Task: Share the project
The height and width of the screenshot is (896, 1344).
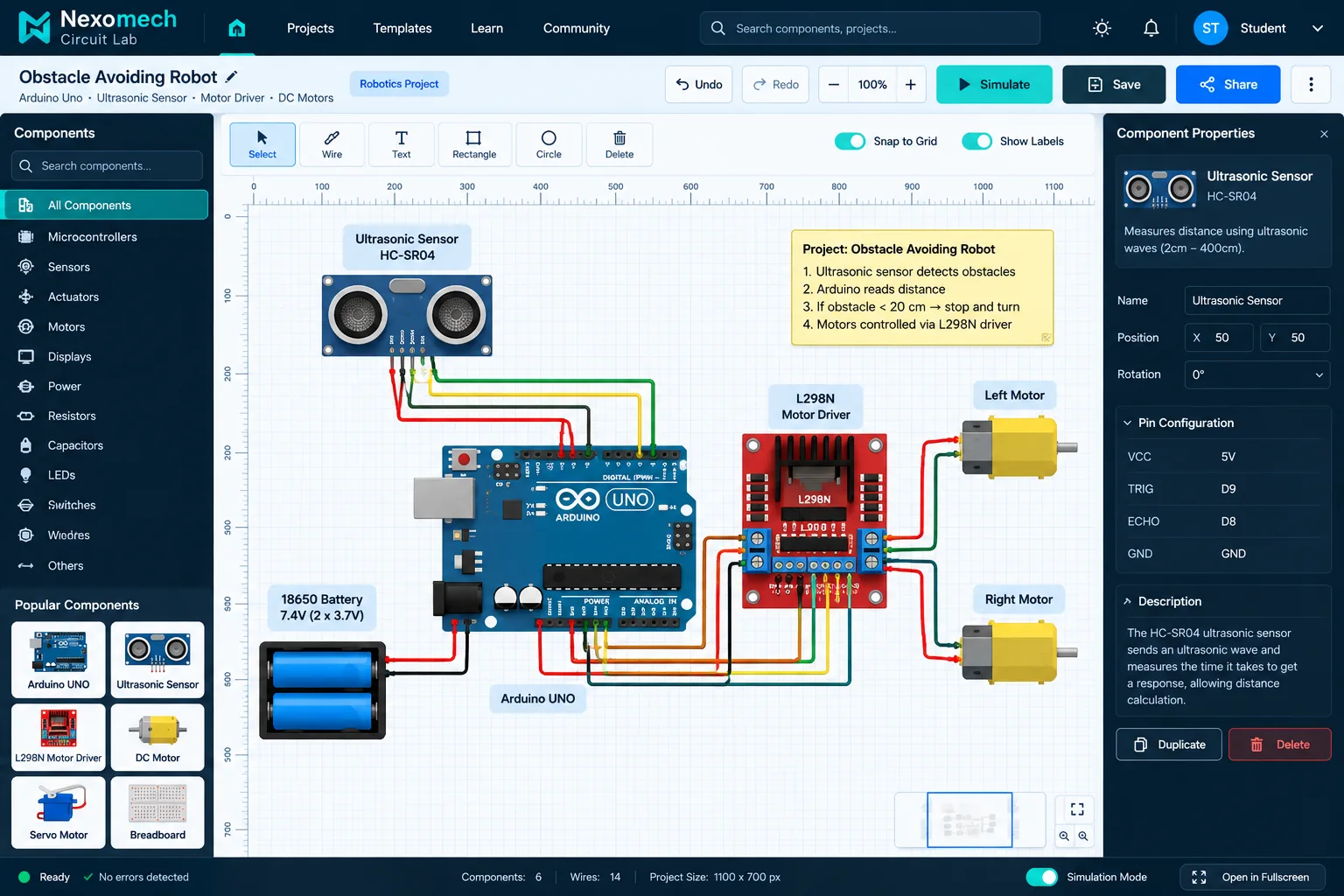Action: point(1228,84)
